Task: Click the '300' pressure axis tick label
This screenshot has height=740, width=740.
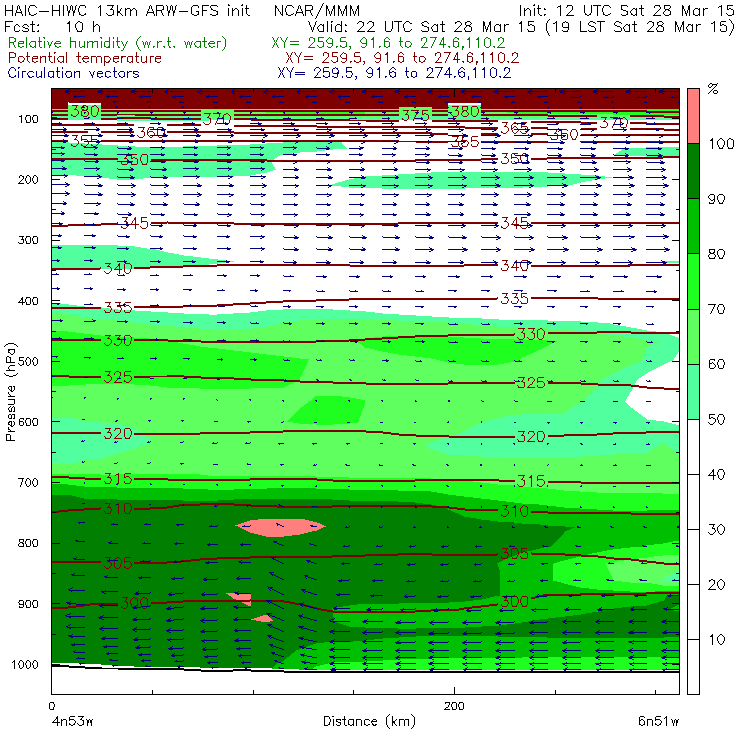Action: 28,240
